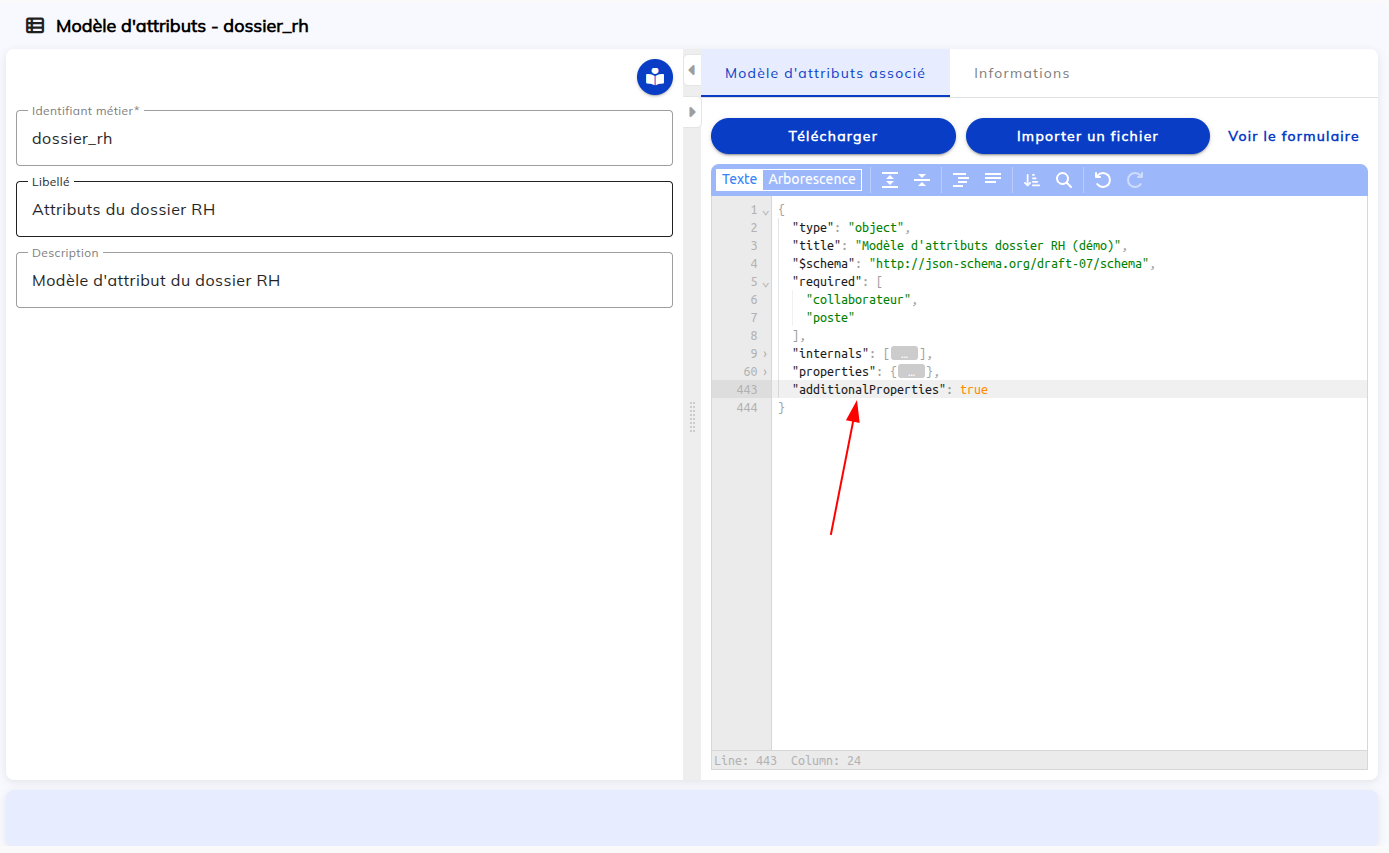Viewport: 1389px width, 853px height.
Task: Select the Modèle d'attributs associé tab
Action: [825, 73]
